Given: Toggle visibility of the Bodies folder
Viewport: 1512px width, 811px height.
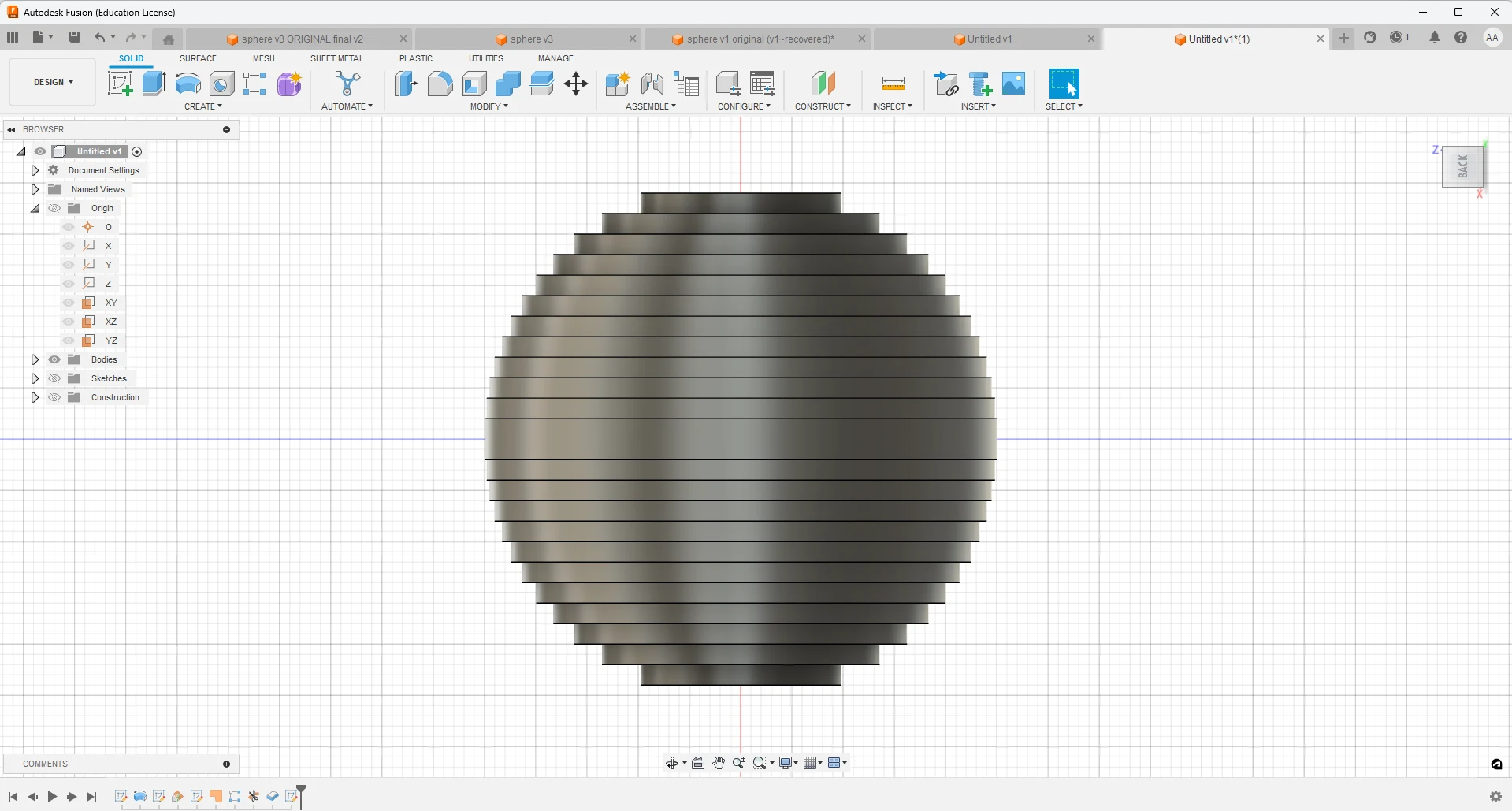Looking at the screenshot, I should (54, 359).
